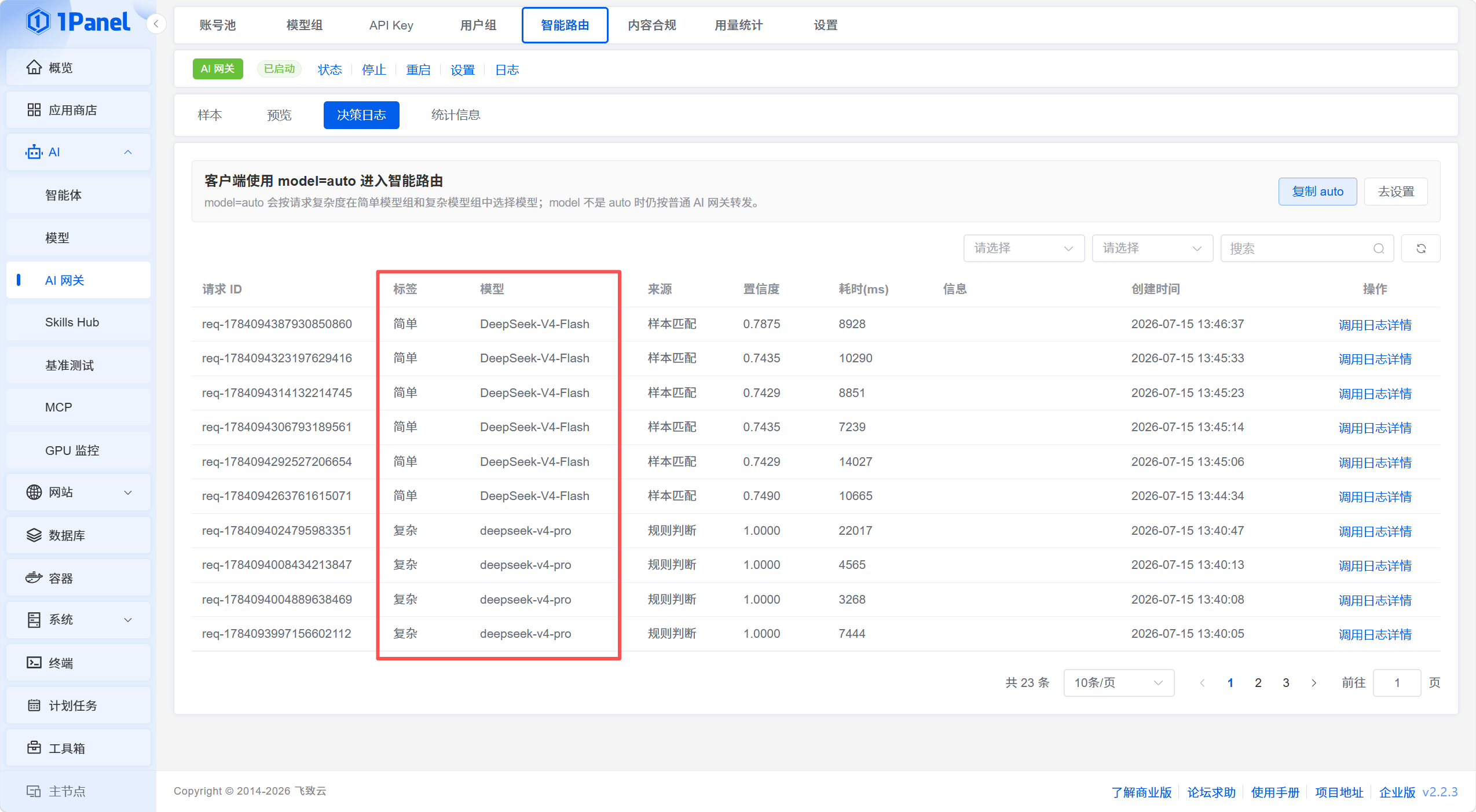Click the search magnifier icon
This screenshot has width=1476, height=812.
[1379, 248]
